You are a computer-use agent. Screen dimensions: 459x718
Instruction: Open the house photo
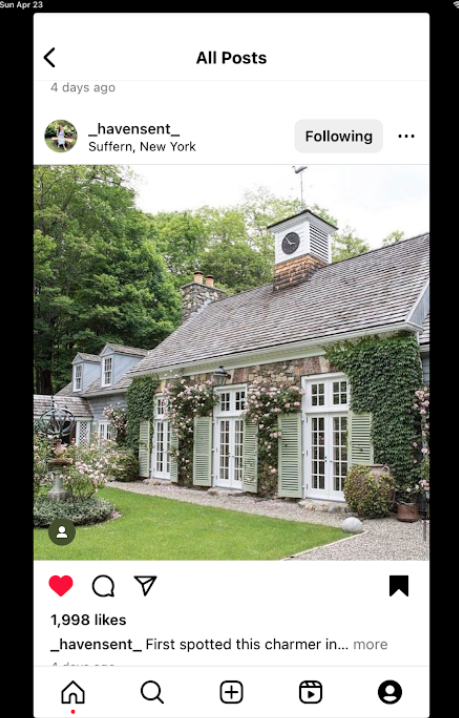(231, 362)
